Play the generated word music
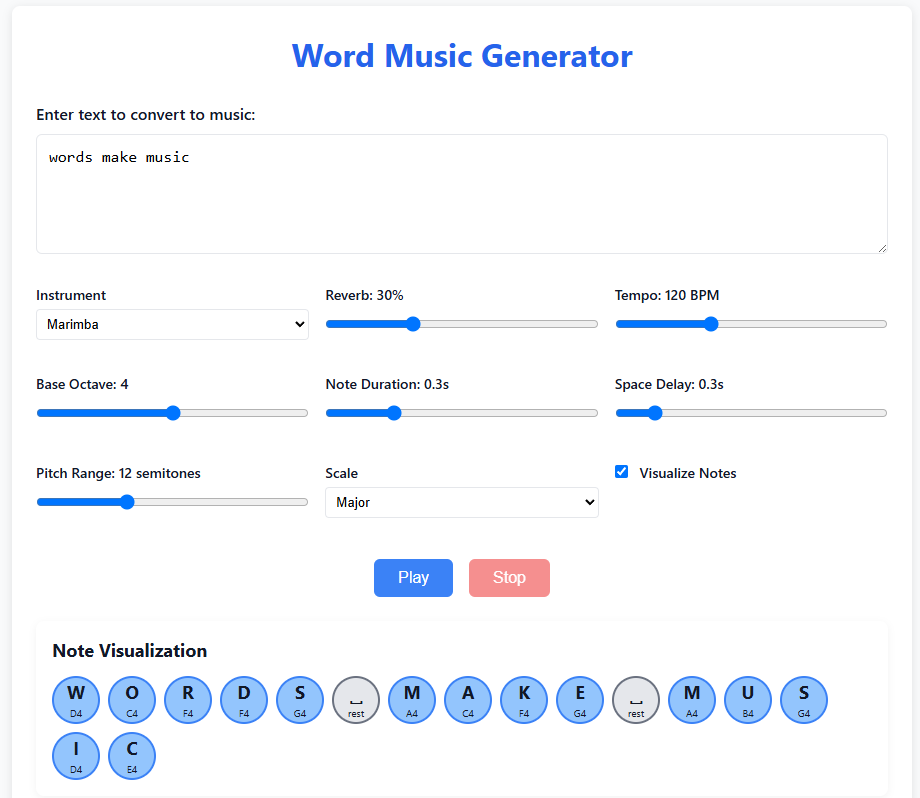 pyautogui.click(x=414, y=578)
